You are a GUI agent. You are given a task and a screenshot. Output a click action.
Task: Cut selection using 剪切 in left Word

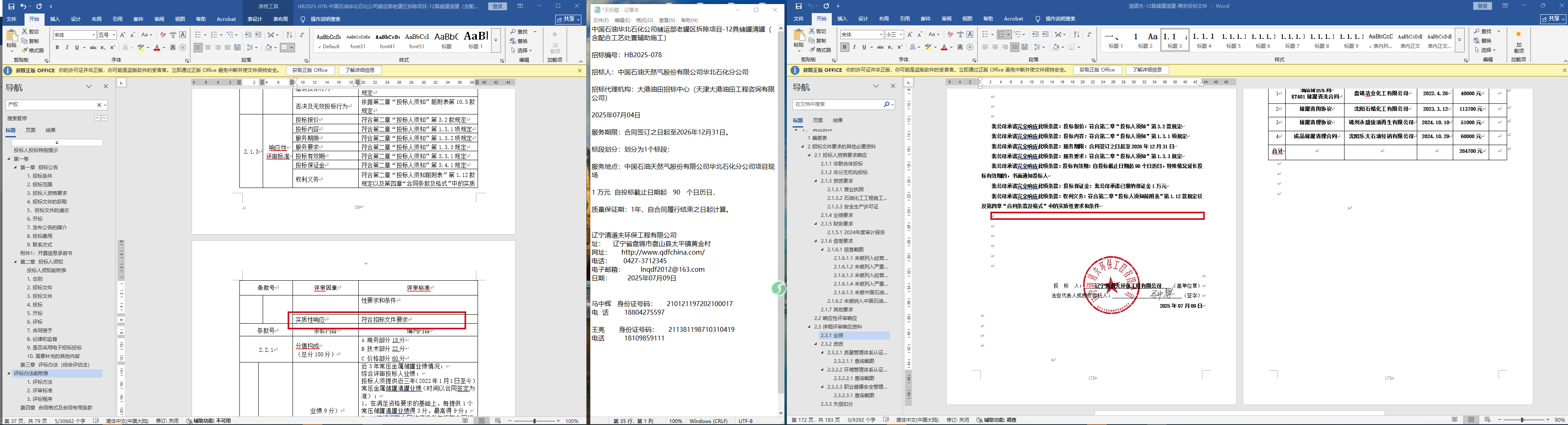coord(30,31)
